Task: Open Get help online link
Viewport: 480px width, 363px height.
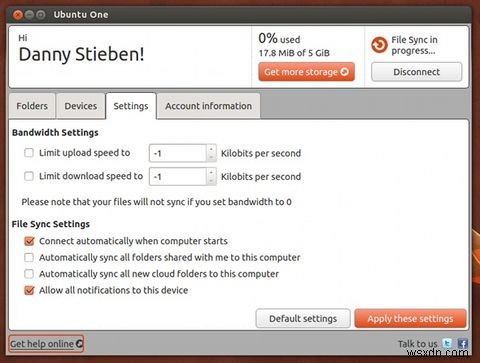Action: pyautogui.click(x=46, y=344)
